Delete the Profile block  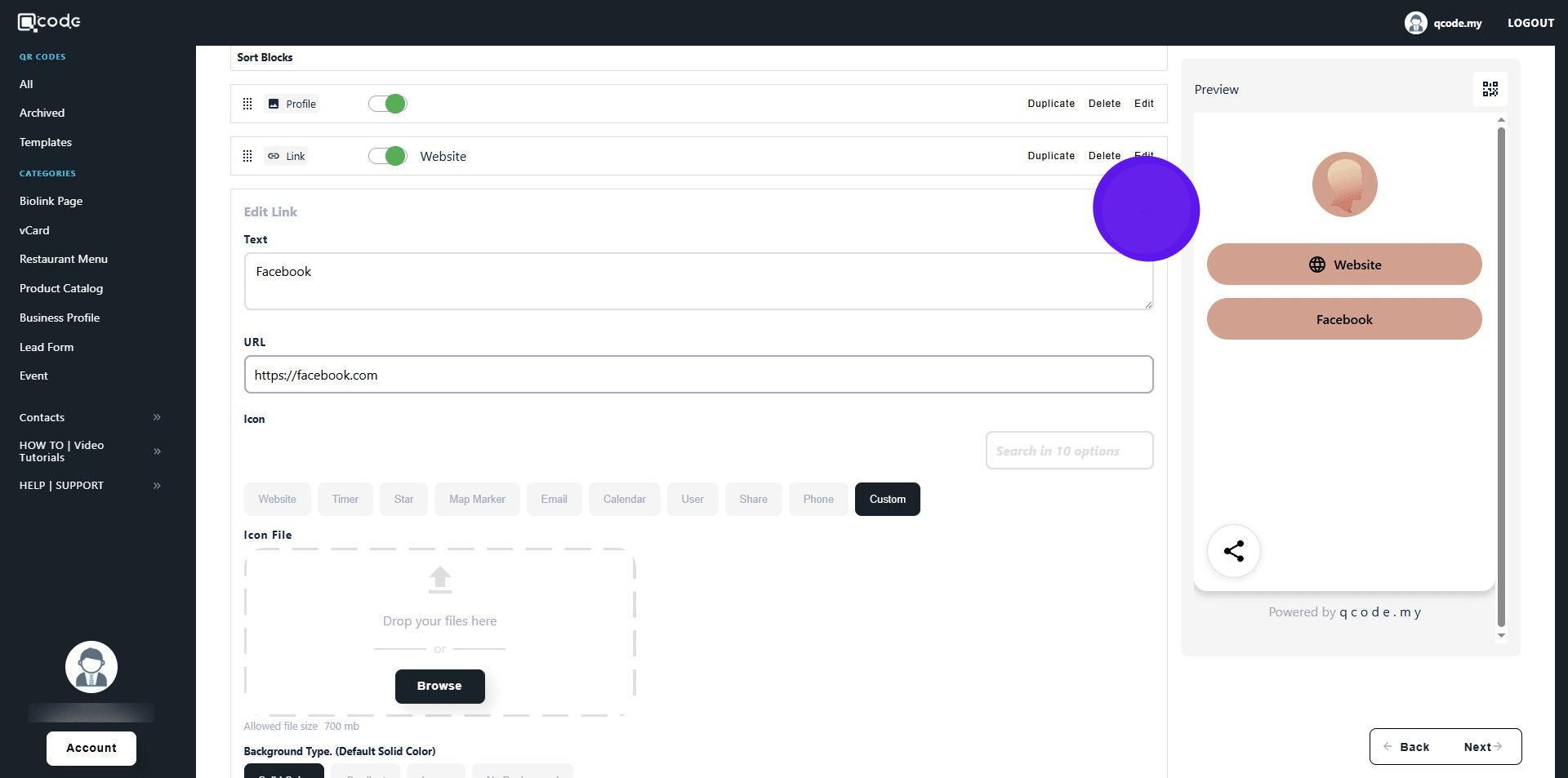pos(1104,104)
